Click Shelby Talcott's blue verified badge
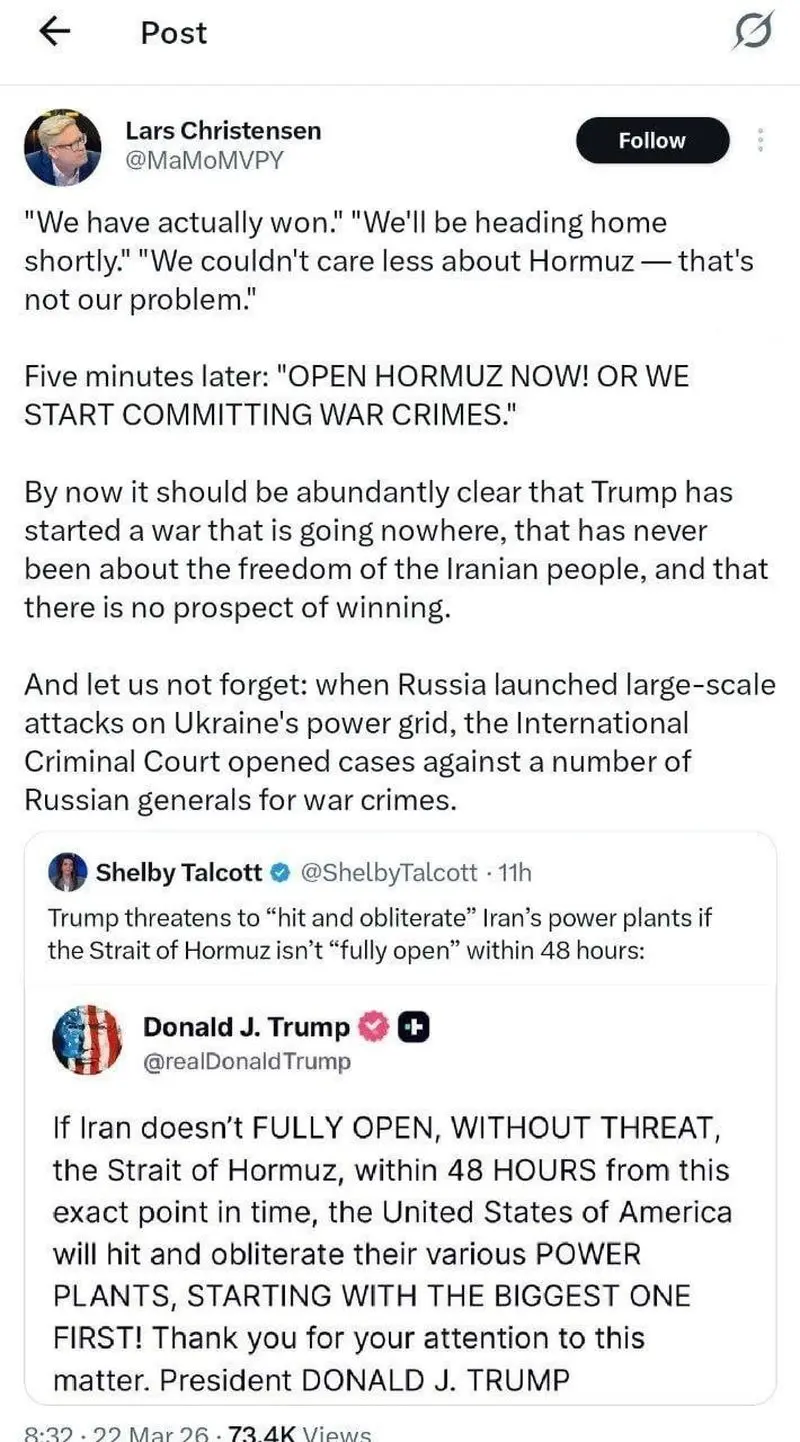 tap(281, 873)
